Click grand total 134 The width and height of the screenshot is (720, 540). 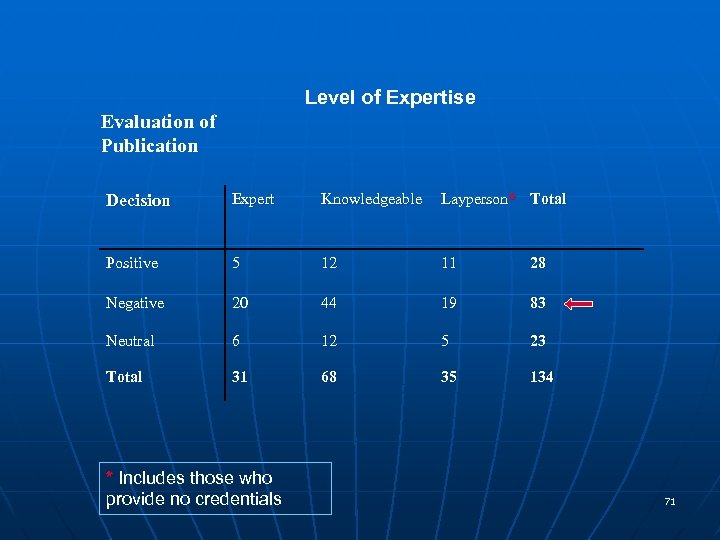pos(542,377)
